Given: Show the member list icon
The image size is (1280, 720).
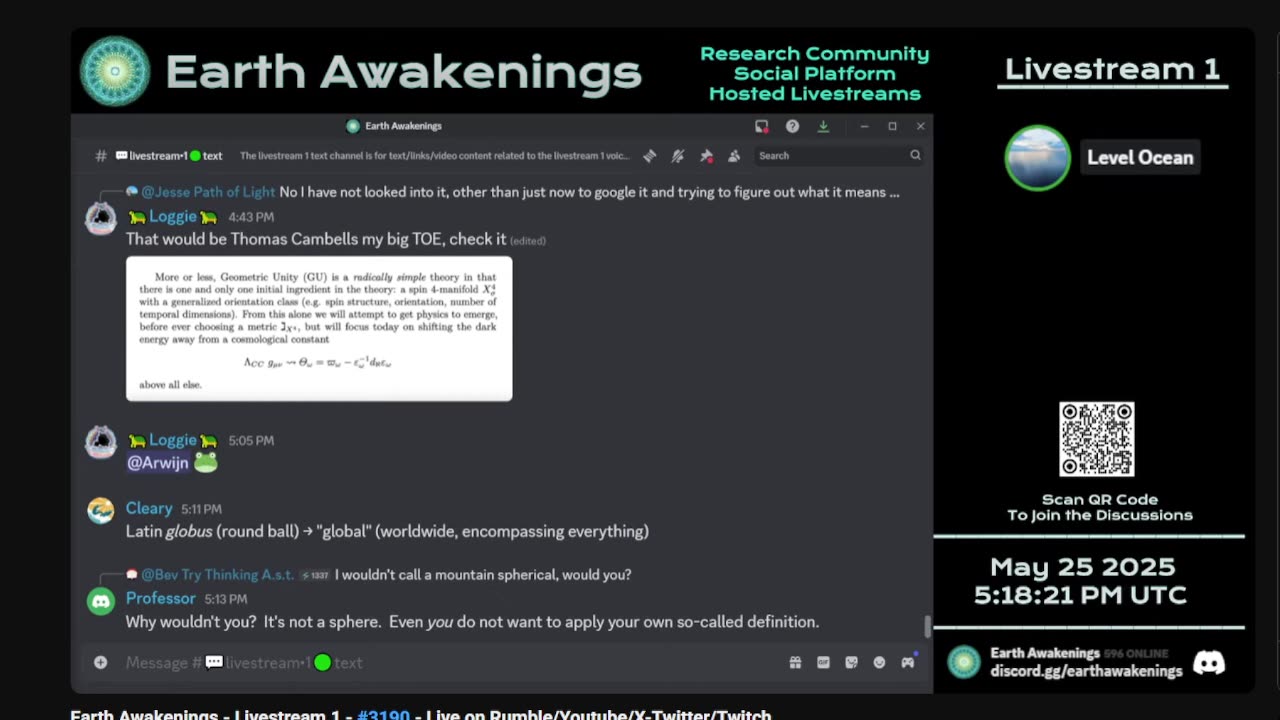Looking at the screenshot, I should 734,156.
